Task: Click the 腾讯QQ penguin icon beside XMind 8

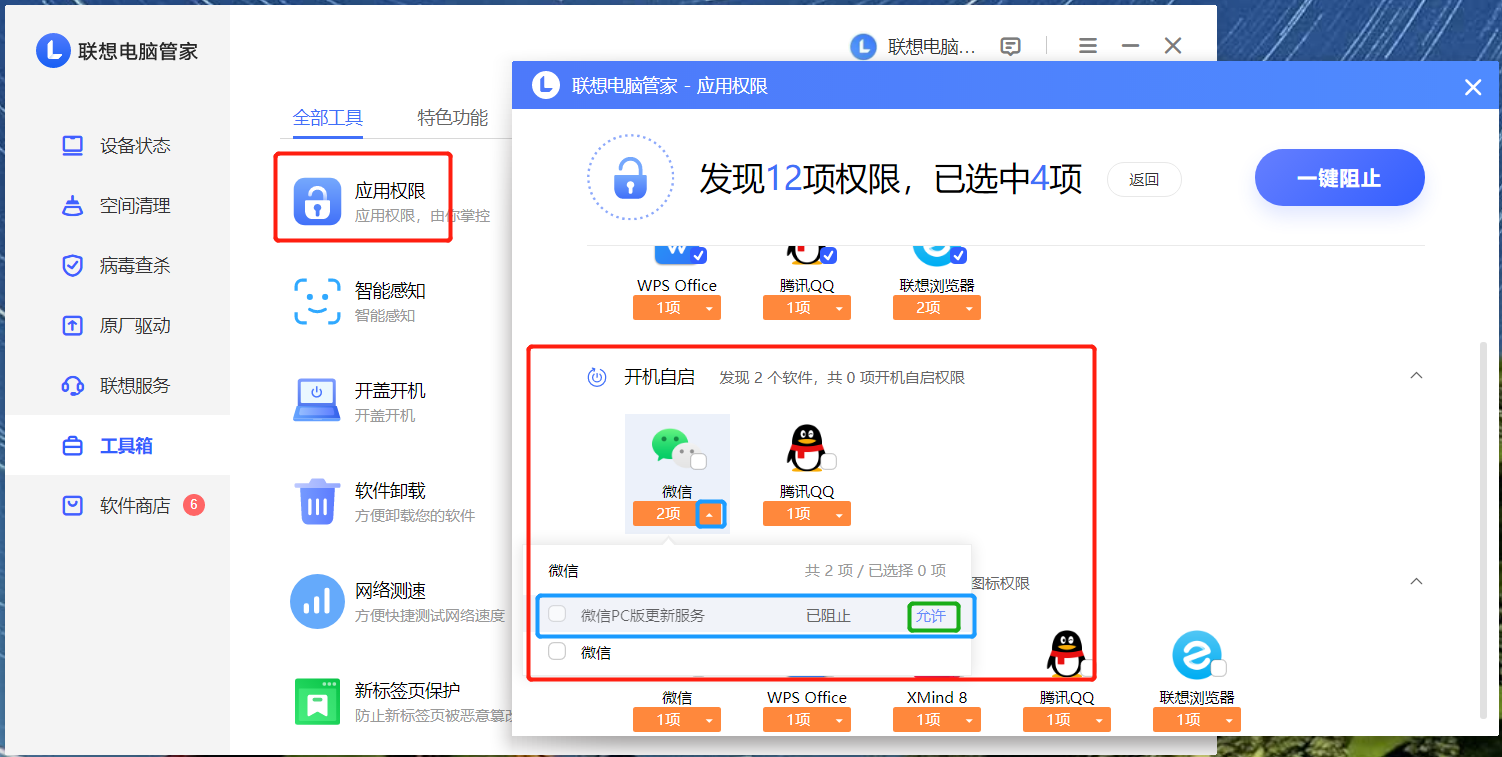Action: [1067, 655]
